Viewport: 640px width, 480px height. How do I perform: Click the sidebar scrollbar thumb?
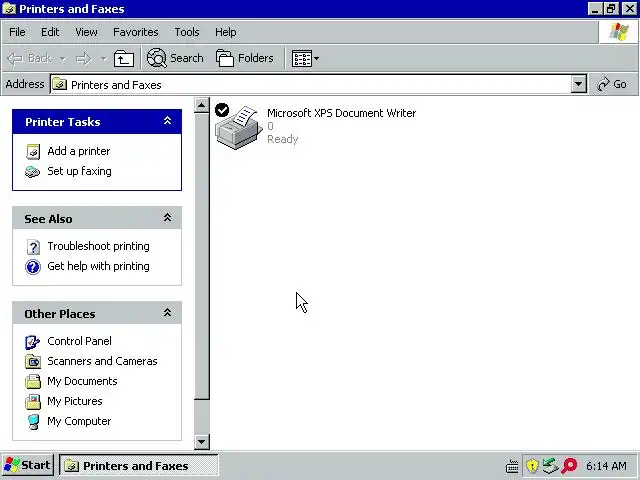[201, 257]
